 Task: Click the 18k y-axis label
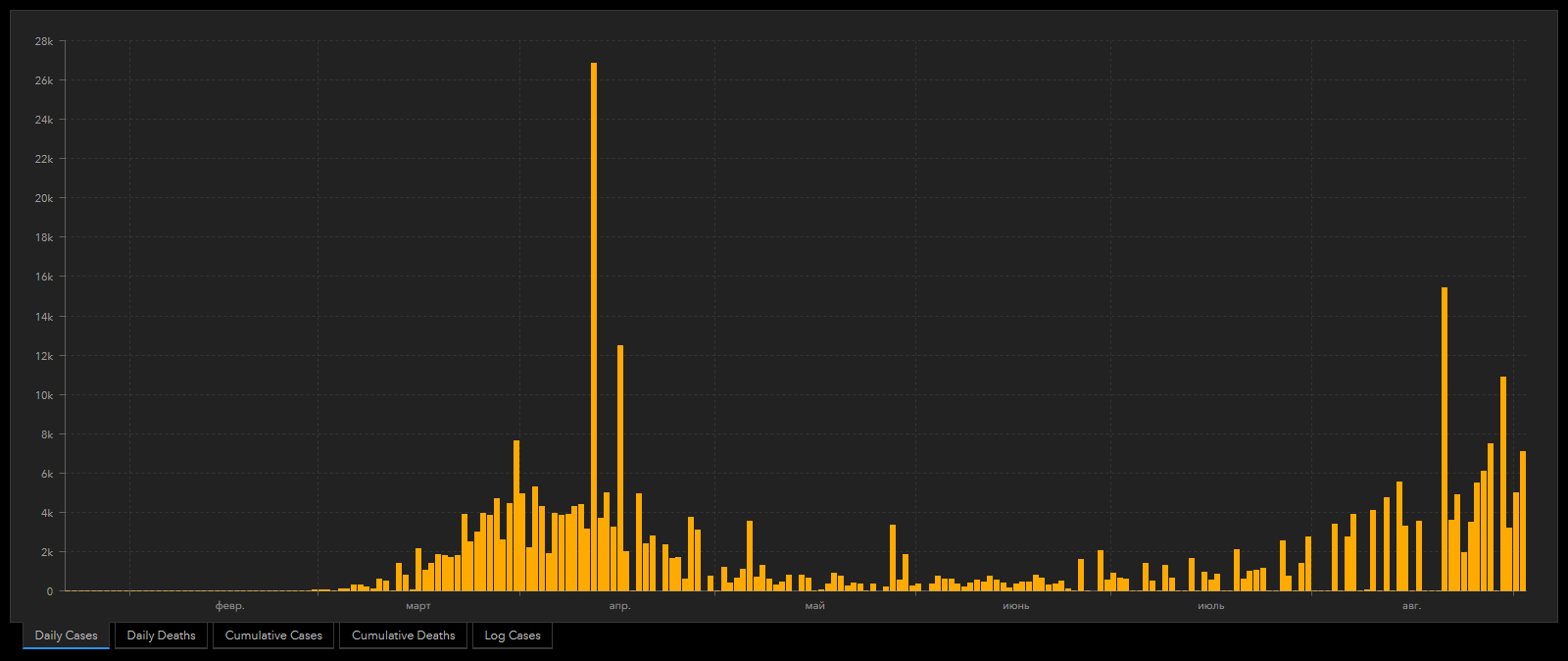44,237
